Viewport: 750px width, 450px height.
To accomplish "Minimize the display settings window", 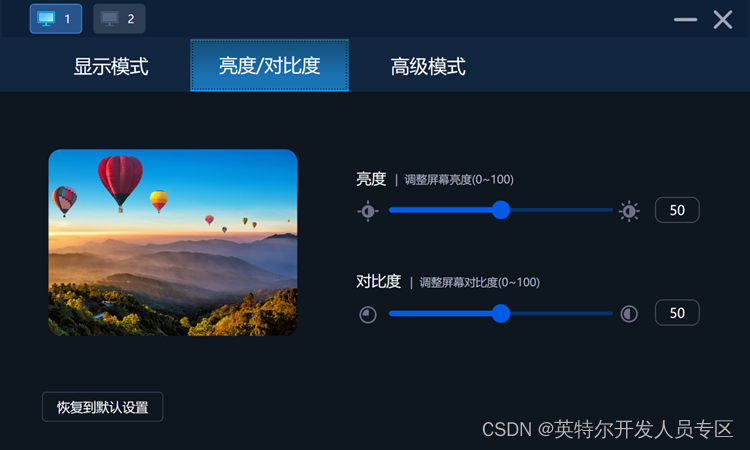I will pos(685,20).
